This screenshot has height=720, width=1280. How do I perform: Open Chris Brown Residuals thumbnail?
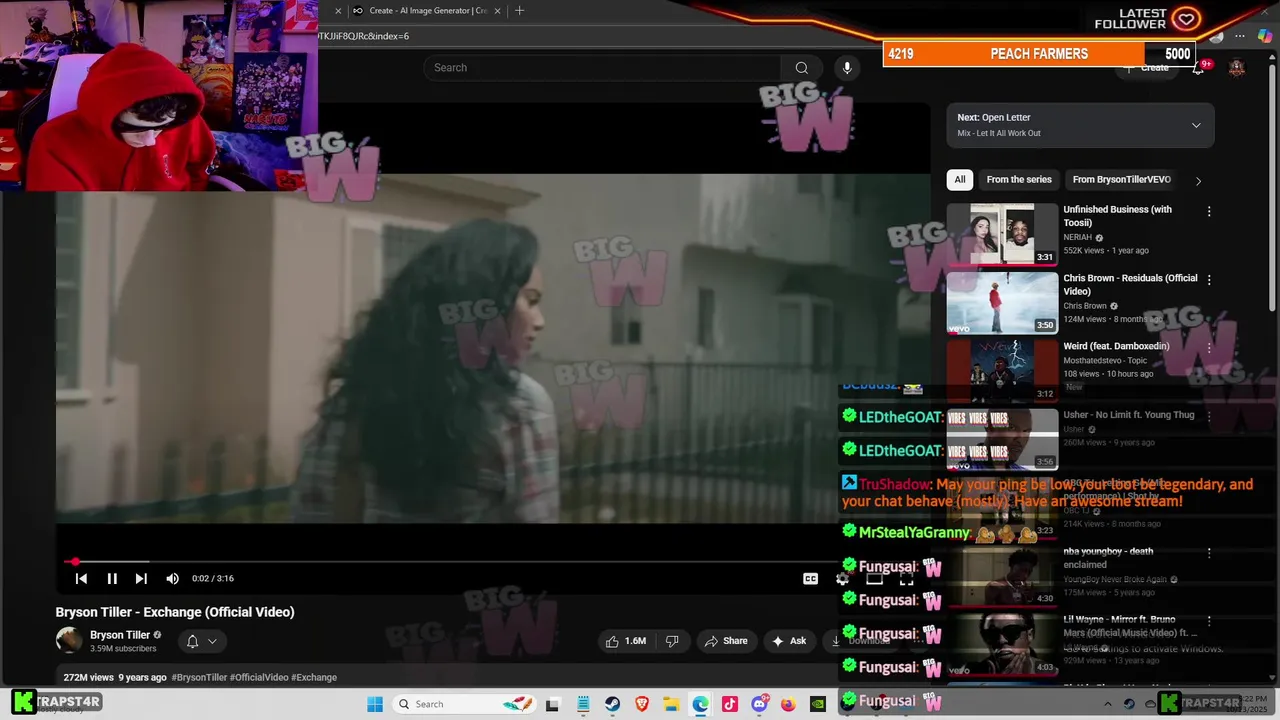pyautogui.click(x=1002, y=302)
